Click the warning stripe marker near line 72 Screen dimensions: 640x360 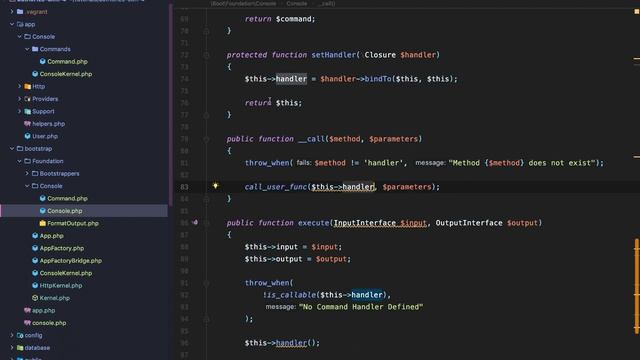(x=636, y=59)
